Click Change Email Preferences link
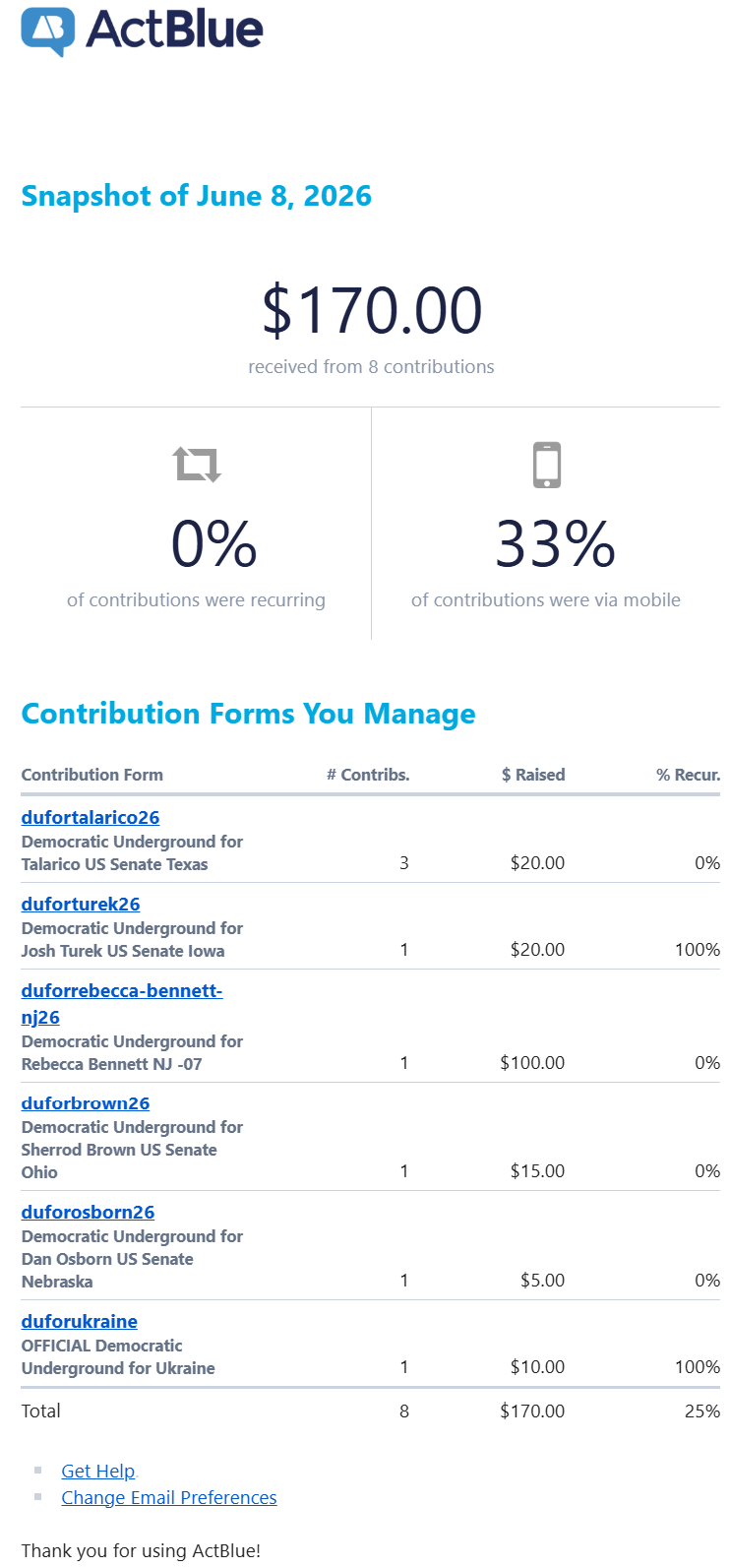The width and height of the screenshot is (730, 1568). click(x=169, y=1497)
